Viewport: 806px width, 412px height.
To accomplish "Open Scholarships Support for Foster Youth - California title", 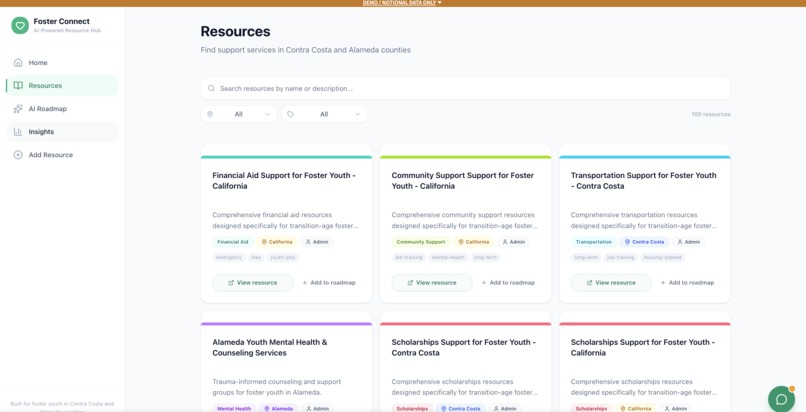I will 643,348.
